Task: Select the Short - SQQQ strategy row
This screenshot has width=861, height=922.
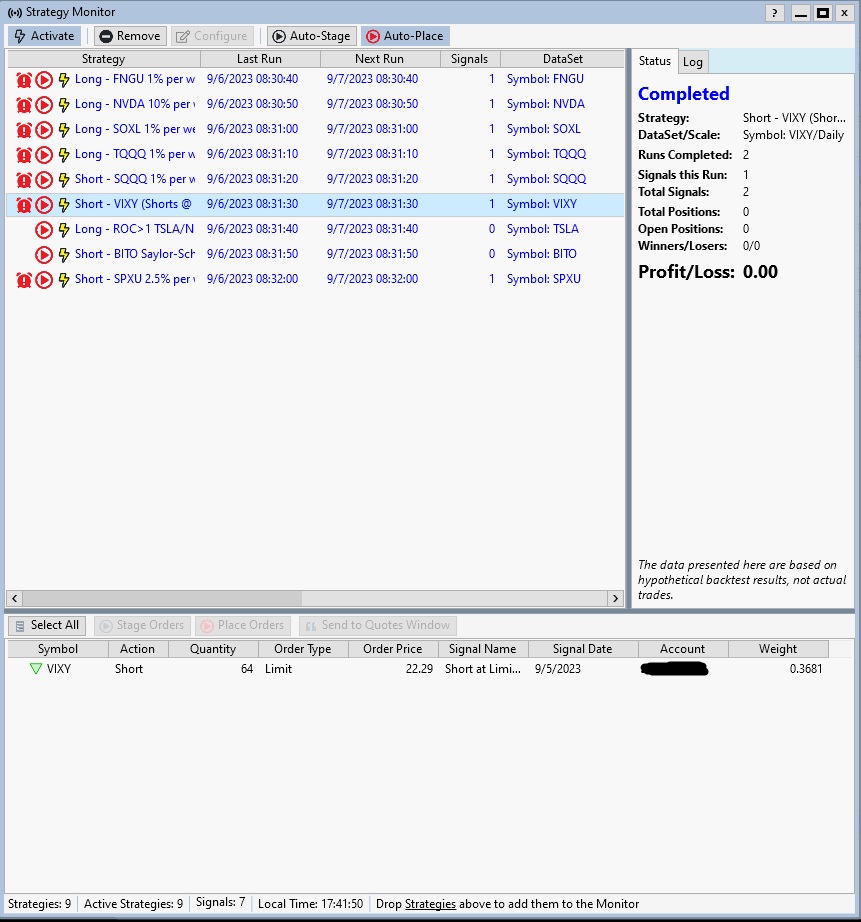Action: 135,179
